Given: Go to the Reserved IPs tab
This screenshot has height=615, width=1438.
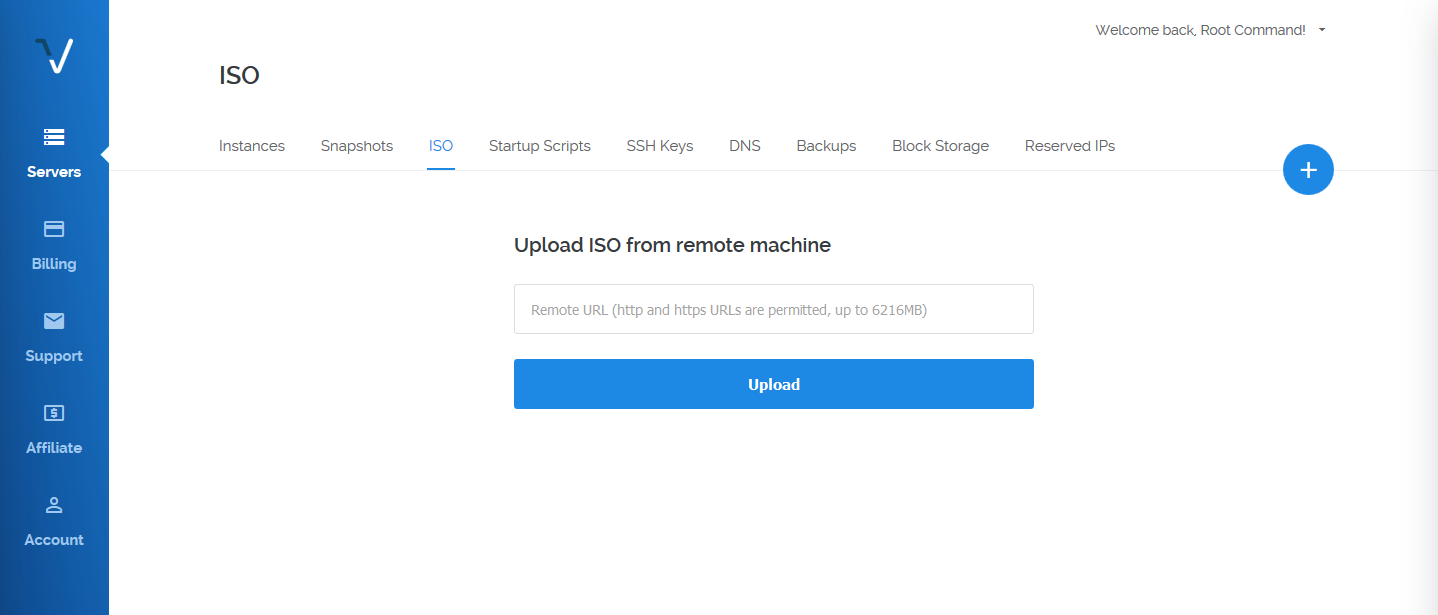Looking at the screenshot, I should (1070, 146).
